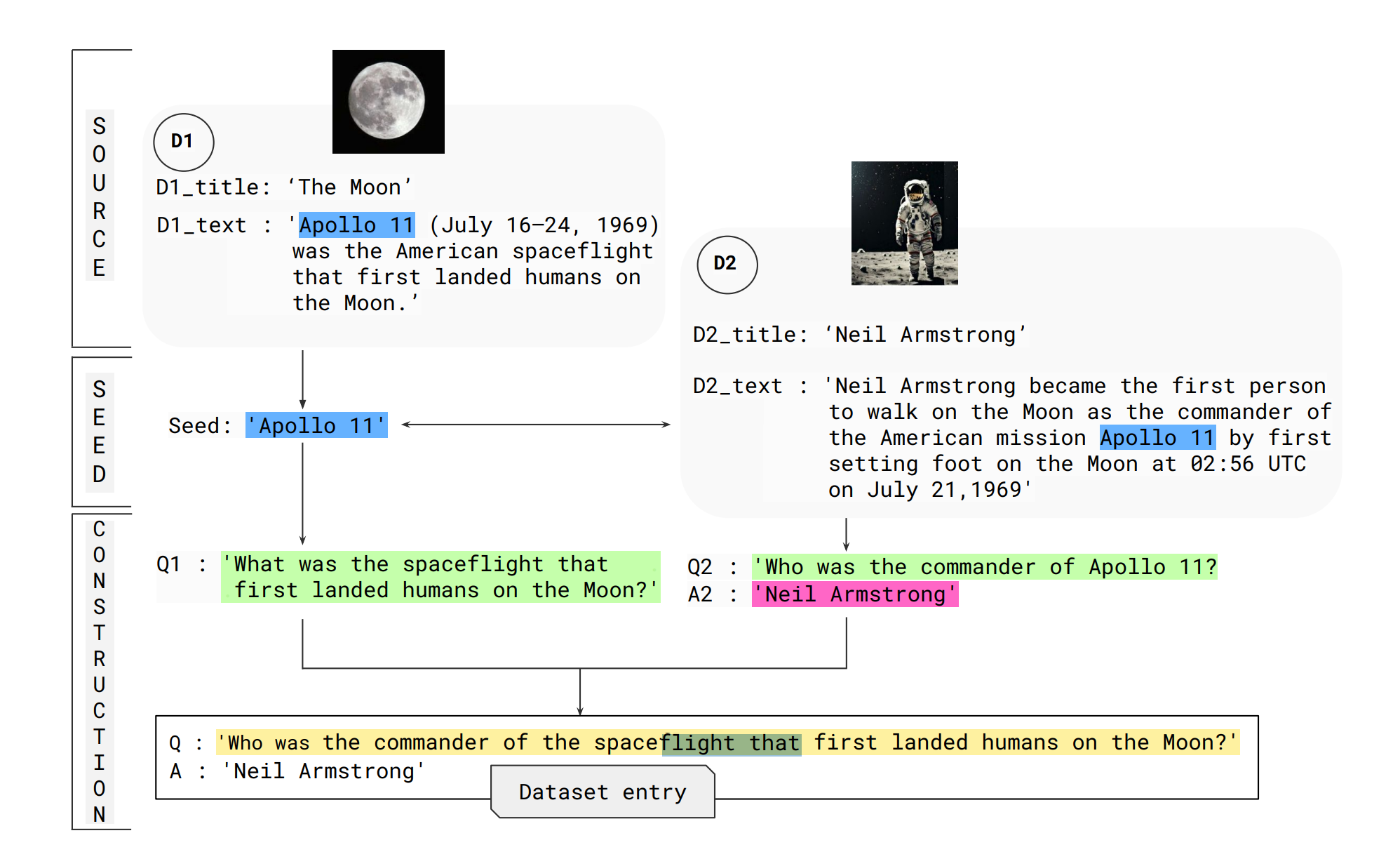1400x859 pixels.
Task: Click final answer 'Neil Armstrong' in dataset box
Action: point(323,771)
